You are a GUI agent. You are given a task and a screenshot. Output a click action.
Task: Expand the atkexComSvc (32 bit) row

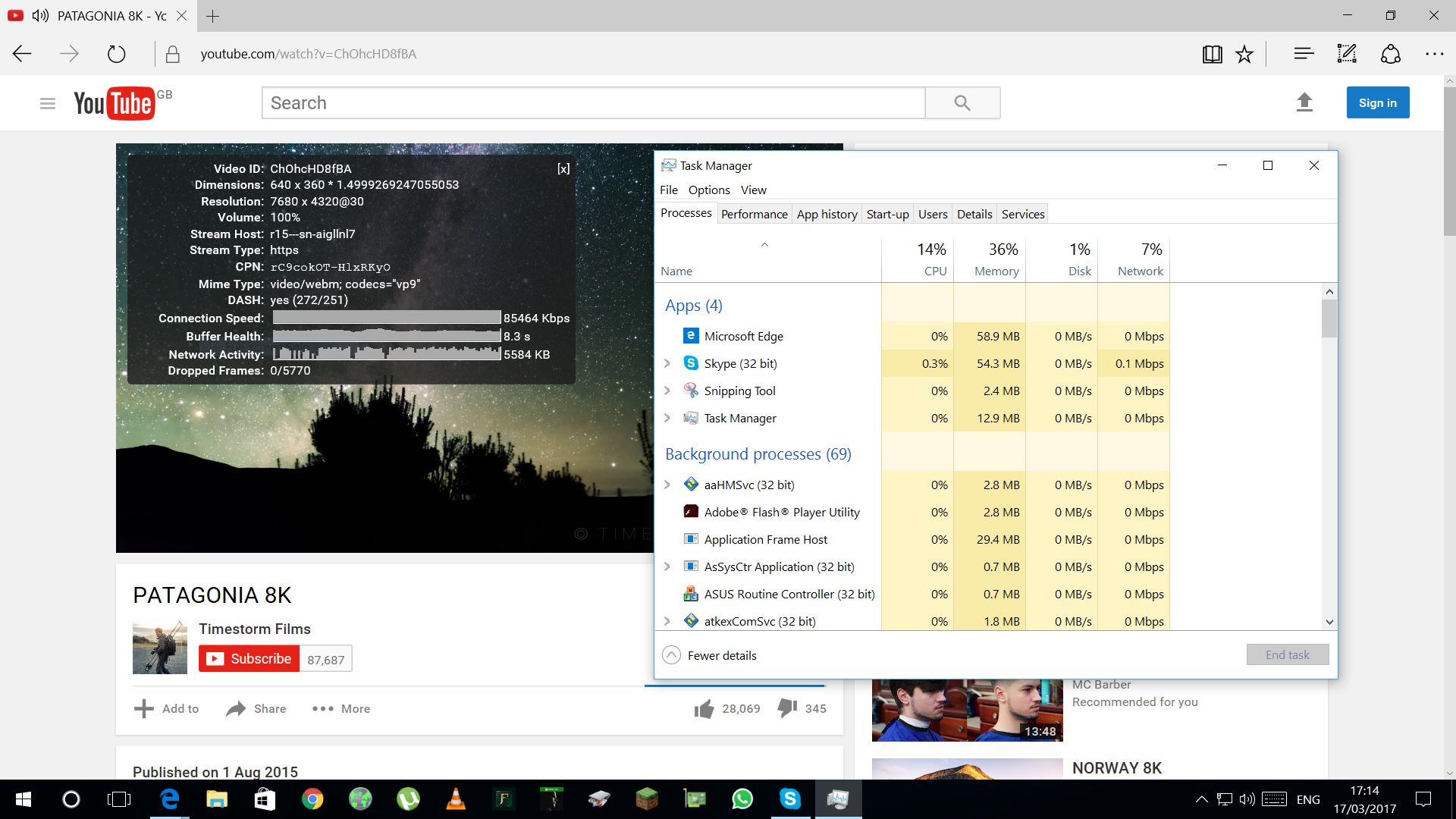pos(667,621)
